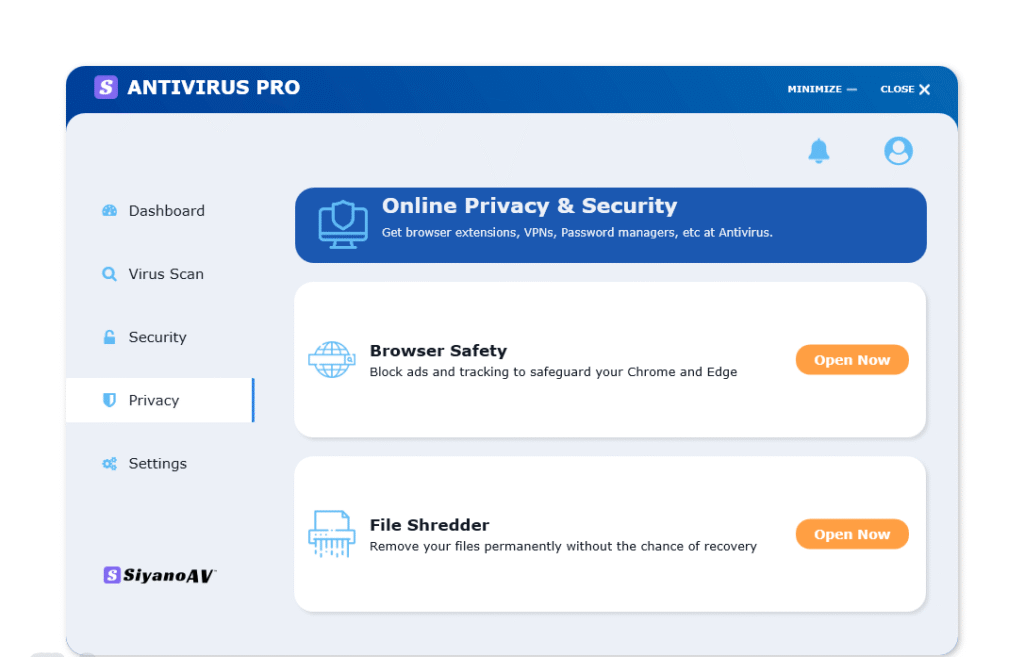Open Settings using the gears icon
Screen dimensions: 1024x657
(x=108, y=463)
